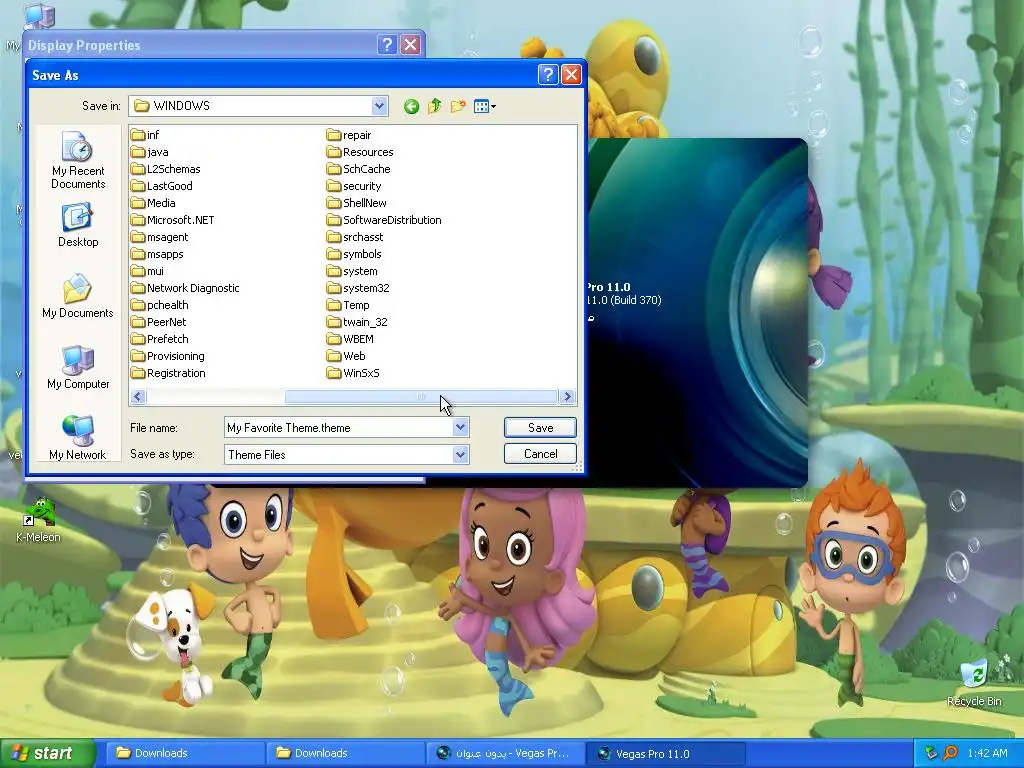
Task: Select the system folder
Action: pyautogui.click(x=352, y=270)
